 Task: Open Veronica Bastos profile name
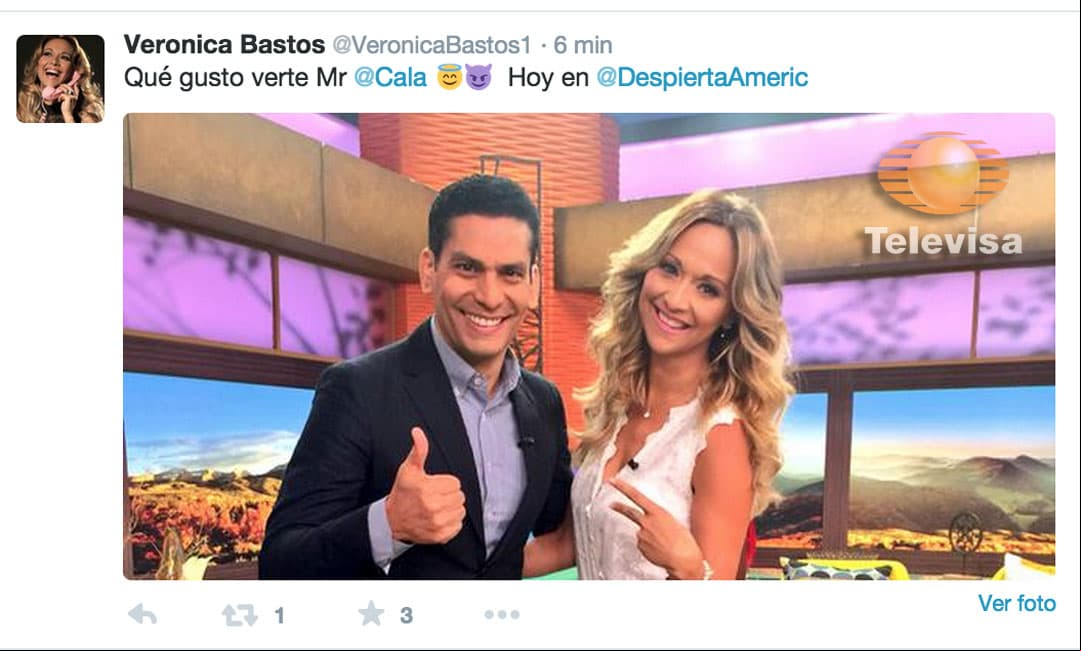[x=224, y=45]
